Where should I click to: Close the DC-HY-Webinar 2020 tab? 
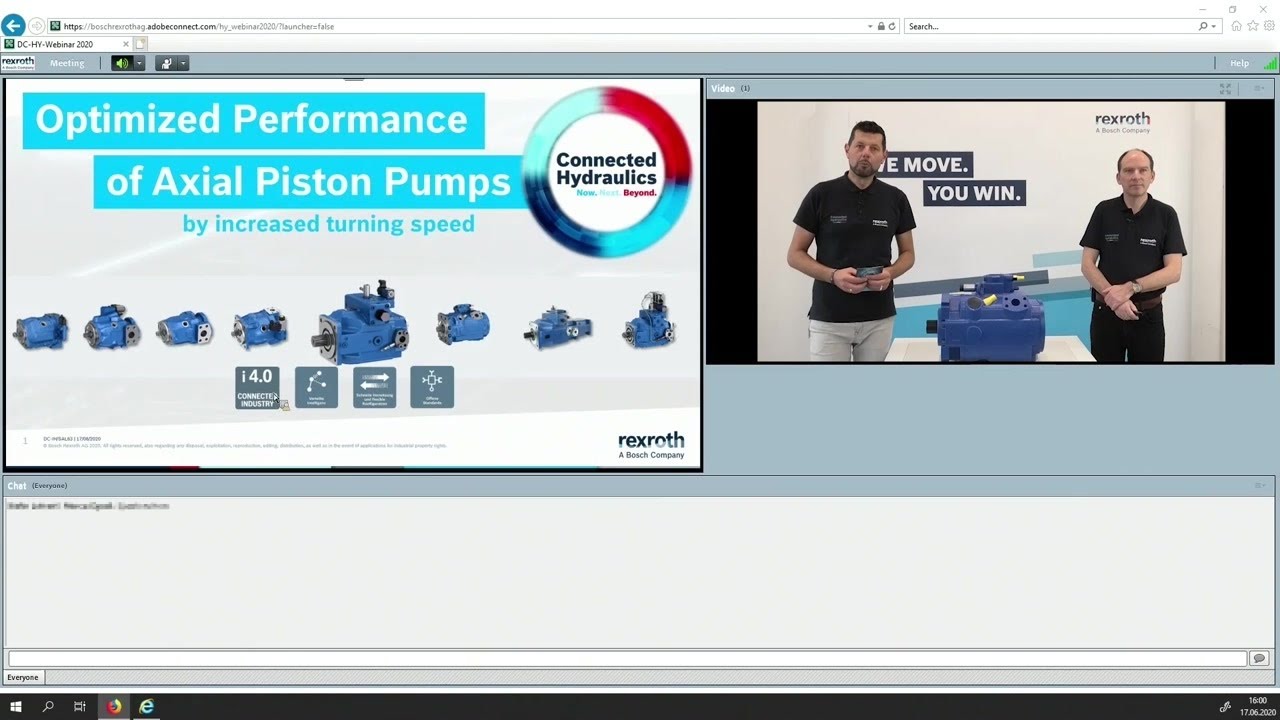(126, 44)
